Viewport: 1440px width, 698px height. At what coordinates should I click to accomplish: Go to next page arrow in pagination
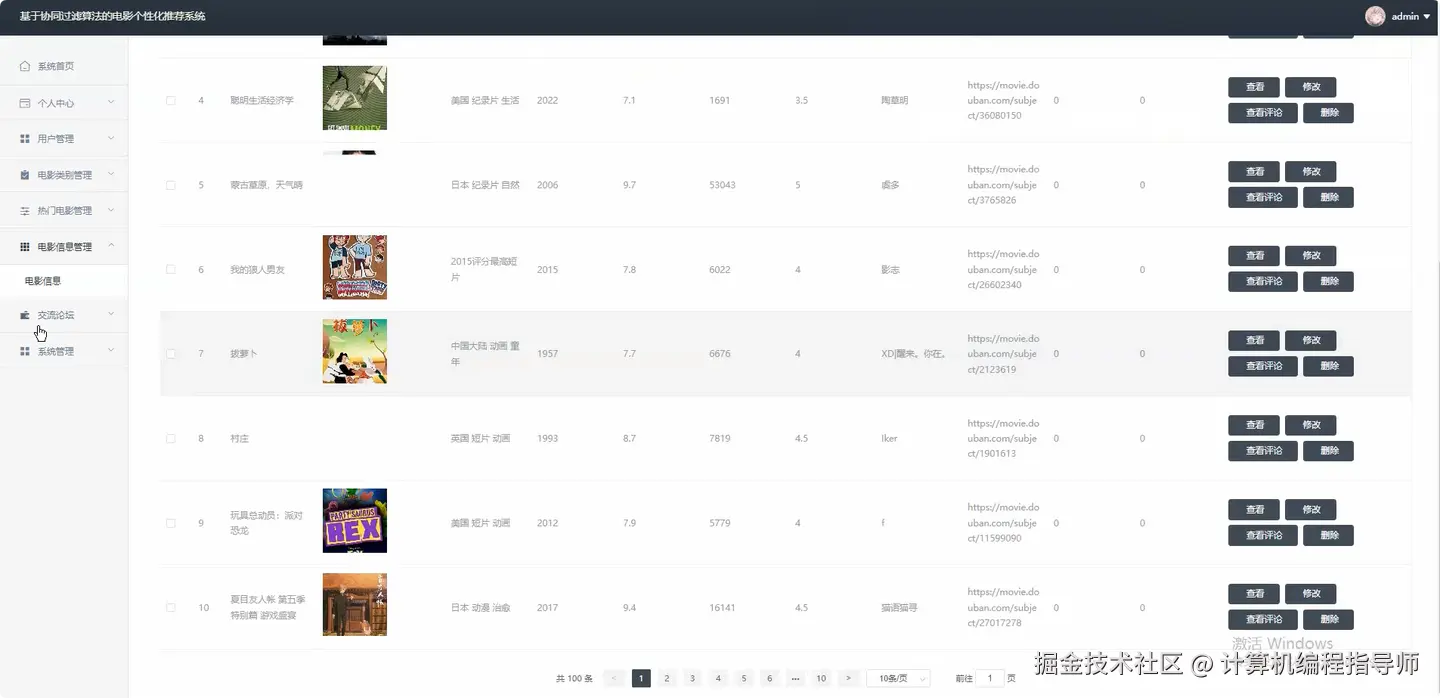pos(848,678)
